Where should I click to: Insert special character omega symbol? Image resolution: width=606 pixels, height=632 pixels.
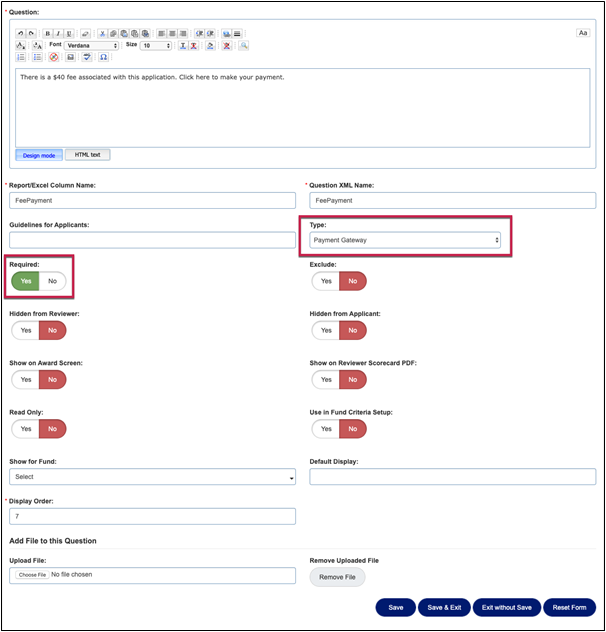pos(103,57)
